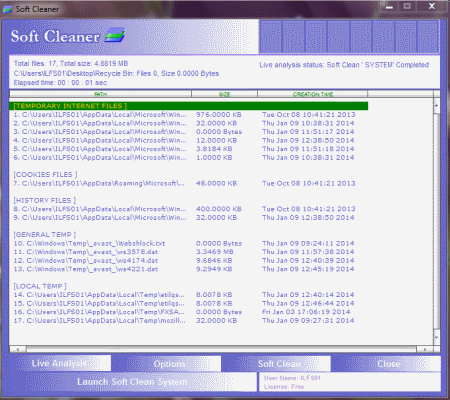Image resolution: width=450 pixels, height=400 pixels.
Task: Click the Live analysis status text
Action: point(344,65)
